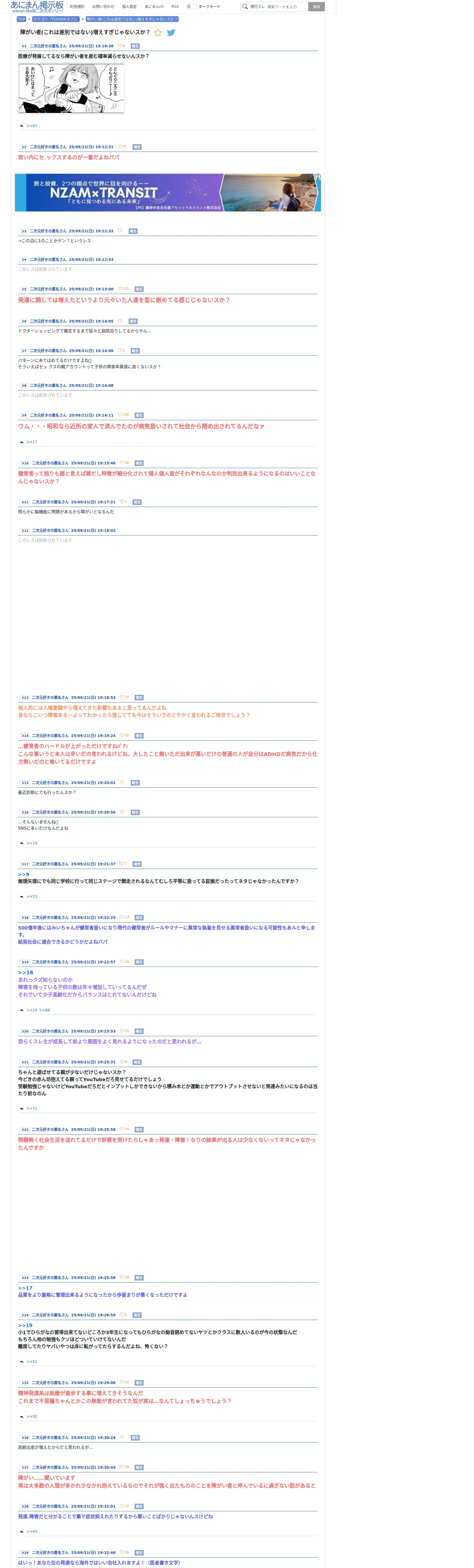Click the heart icon on post 17
The image size is (474, 1568).
(122, 864)
